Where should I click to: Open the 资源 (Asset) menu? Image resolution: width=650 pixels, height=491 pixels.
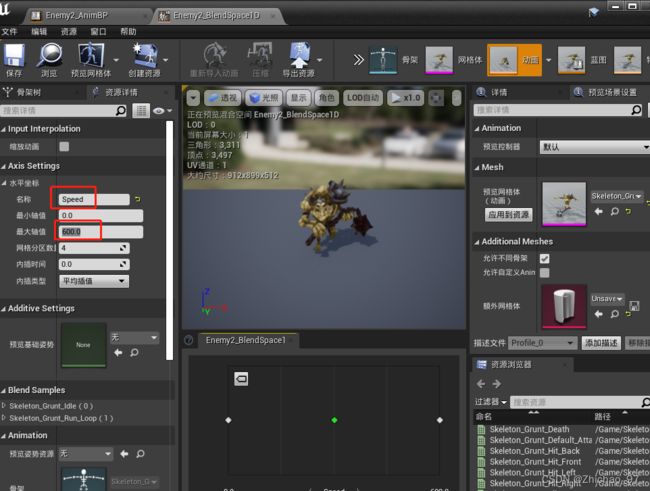[69, 32]
